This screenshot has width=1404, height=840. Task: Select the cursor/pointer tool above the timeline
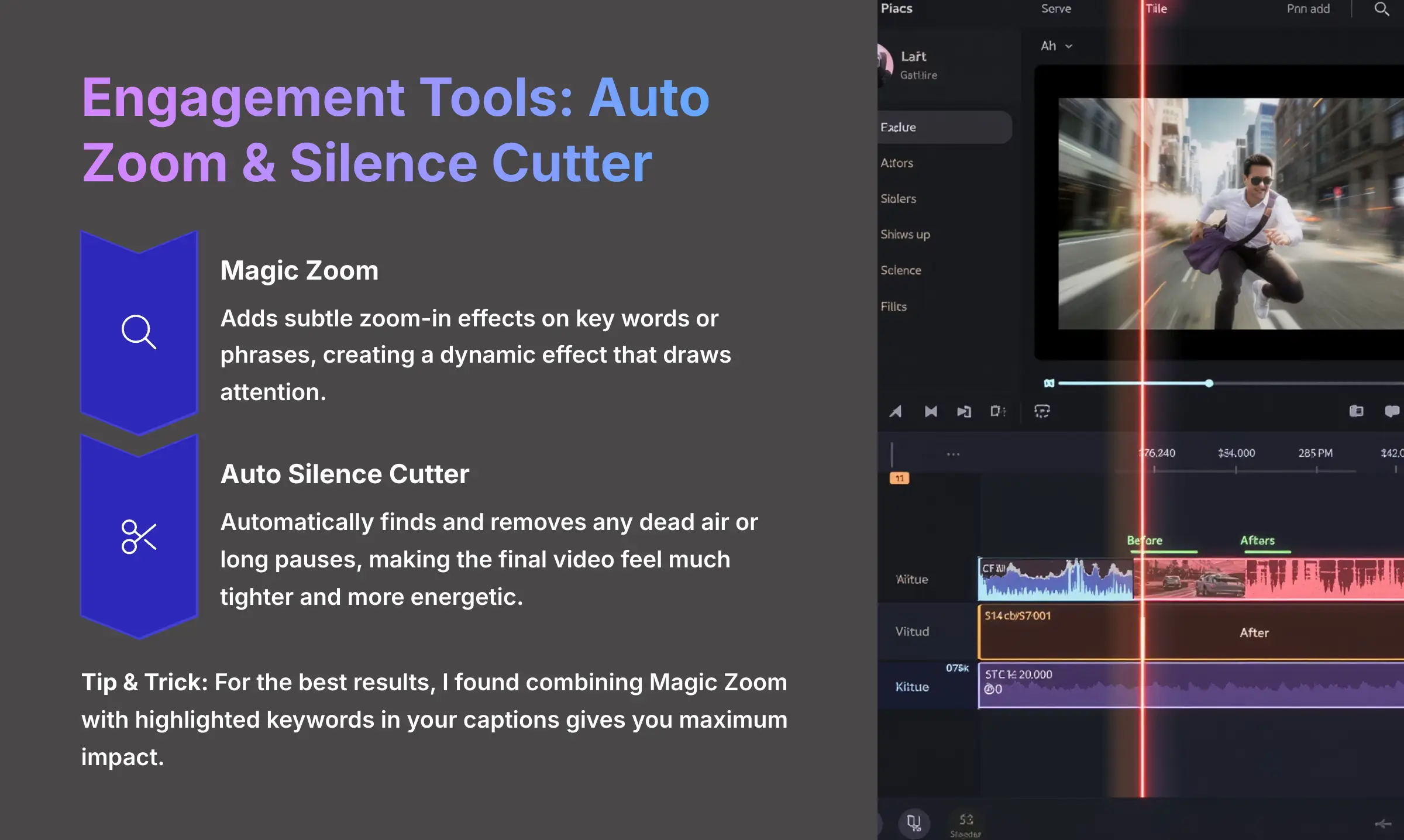895,411
